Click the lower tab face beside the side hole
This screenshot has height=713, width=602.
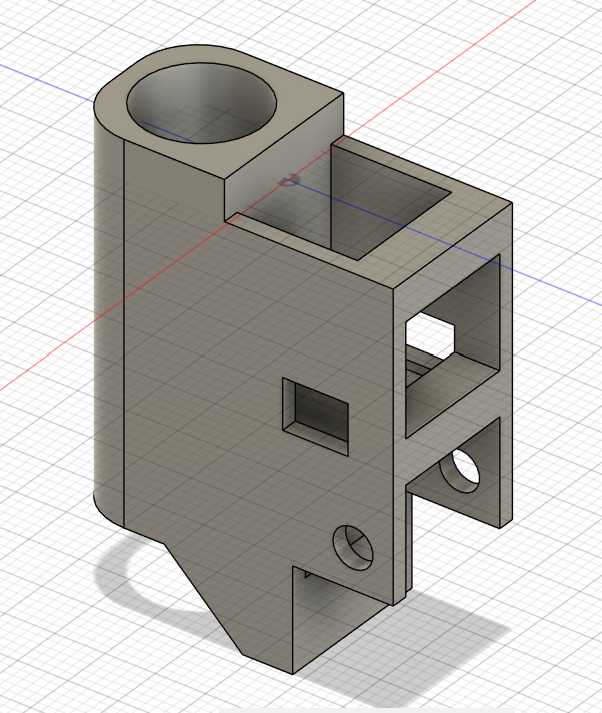pyautogui.click(x=487, y=490)
